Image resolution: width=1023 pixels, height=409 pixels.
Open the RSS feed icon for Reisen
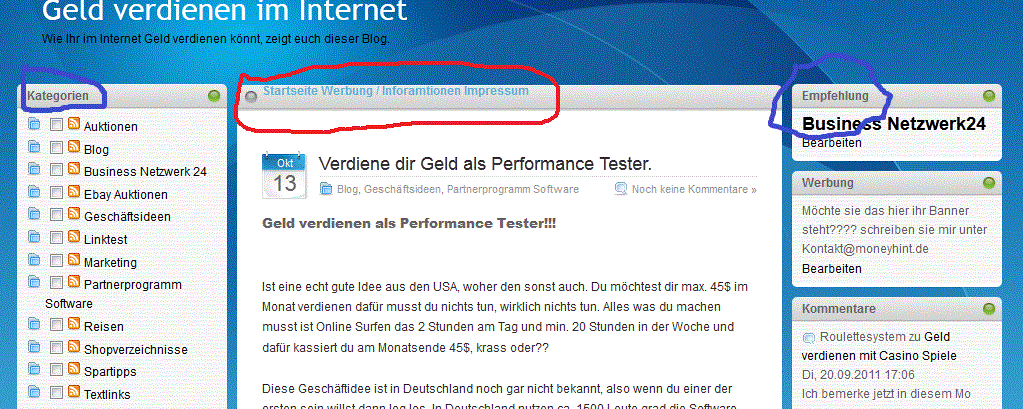[x=74, y=324]
